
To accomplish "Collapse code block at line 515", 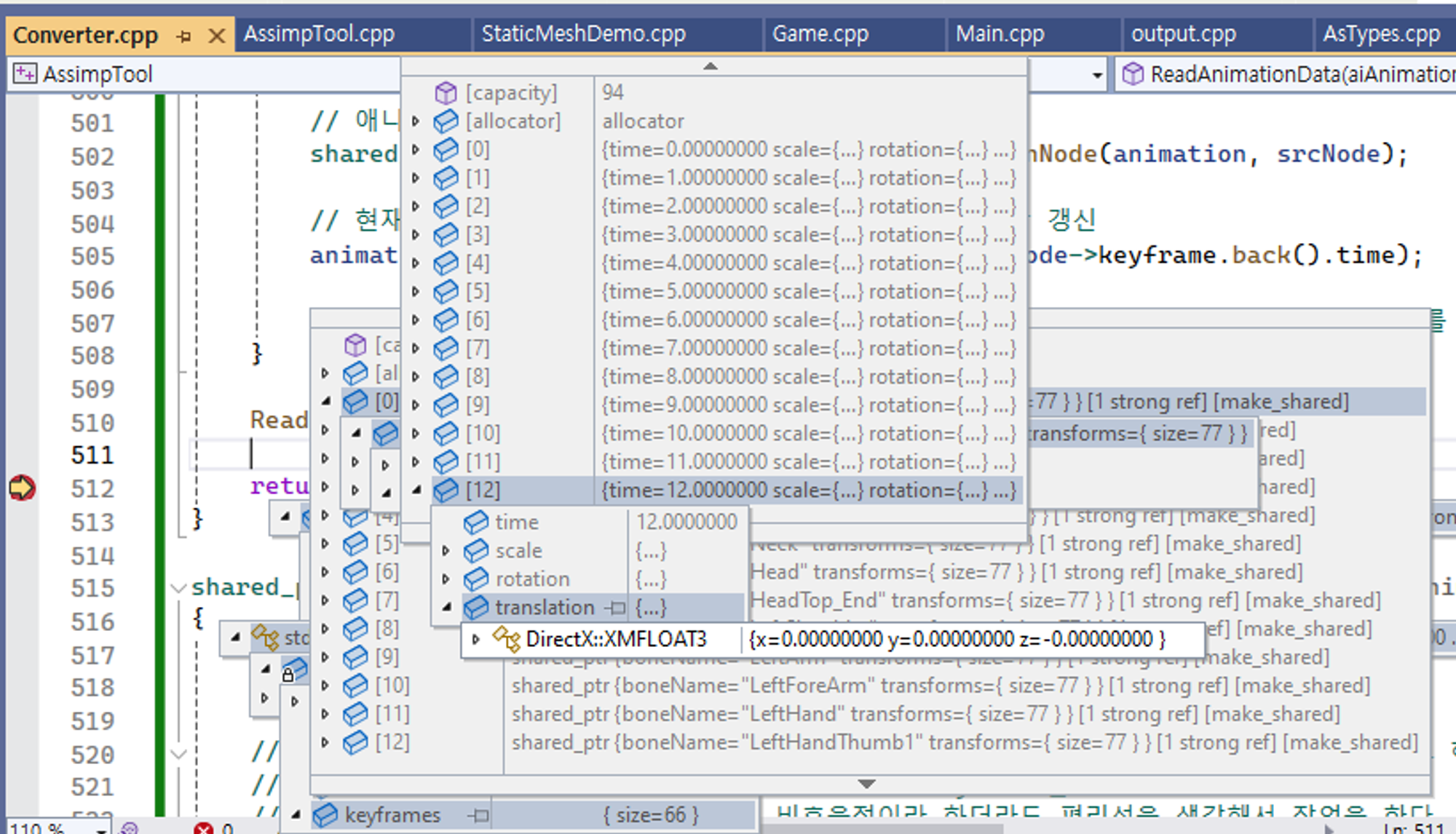I will (x=178, y=587).
